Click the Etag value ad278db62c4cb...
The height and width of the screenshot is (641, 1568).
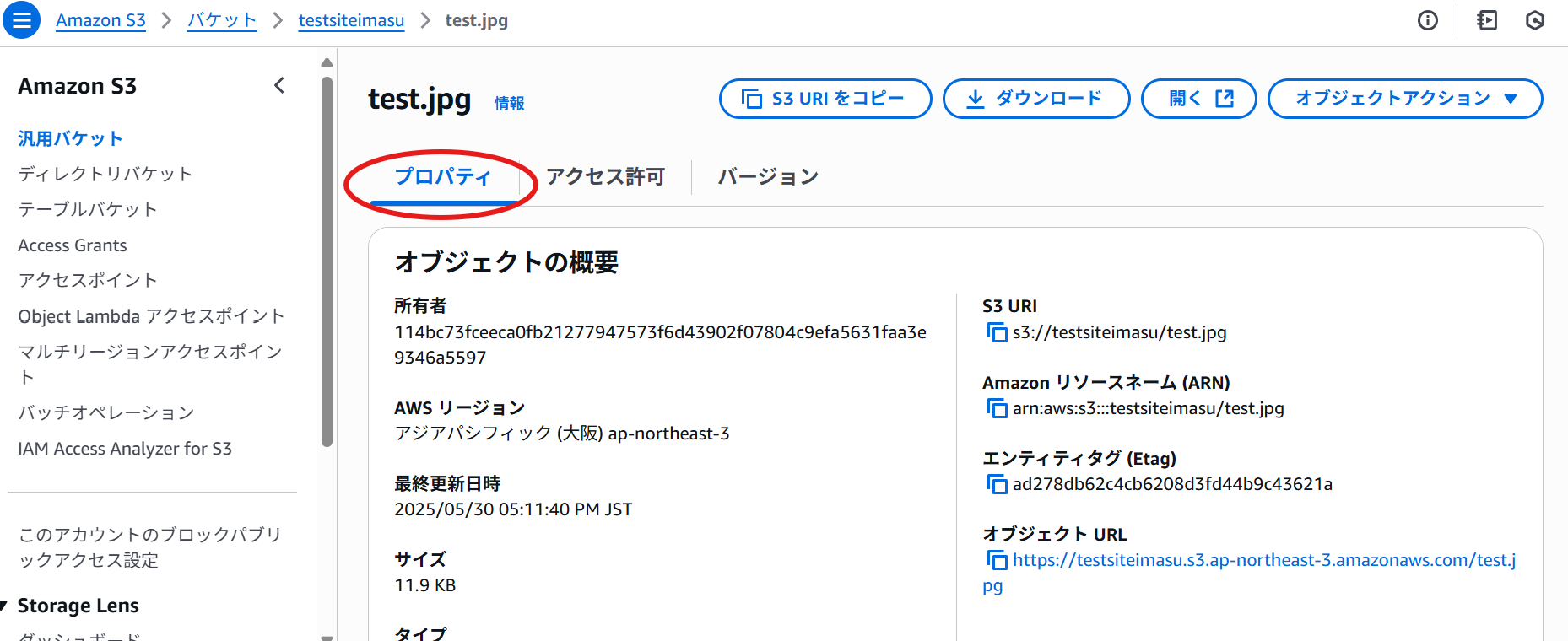tap(1172, 484)
